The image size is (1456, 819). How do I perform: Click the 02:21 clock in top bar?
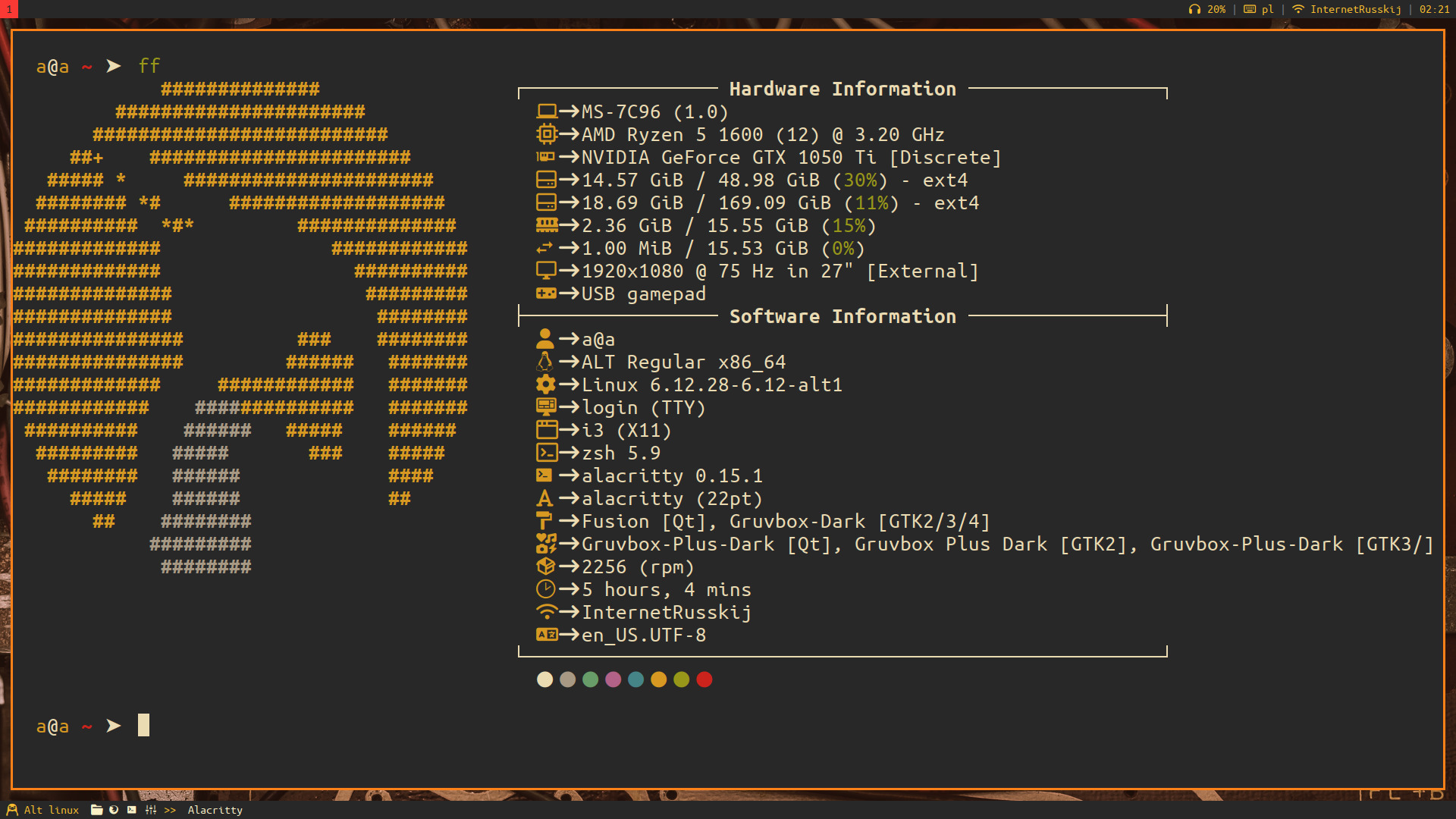(1434, 9)
